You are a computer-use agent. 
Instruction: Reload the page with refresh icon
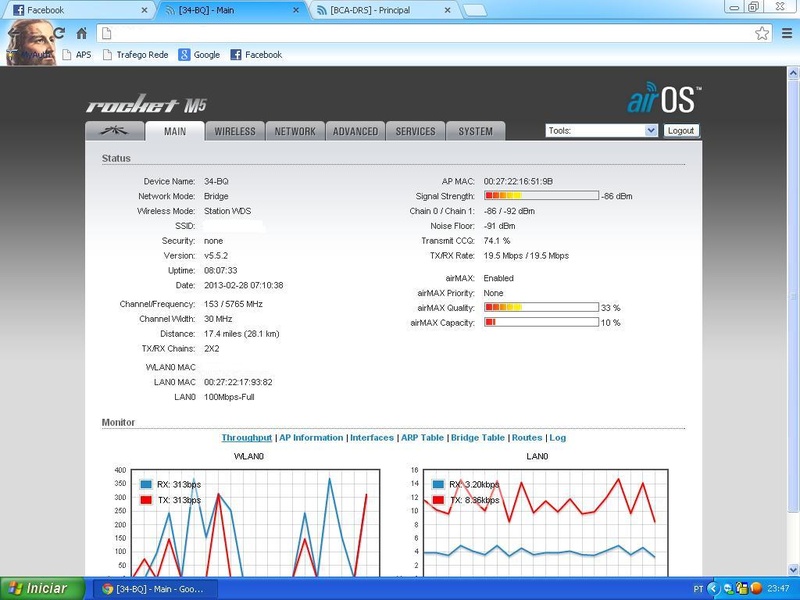click(59, 33)
